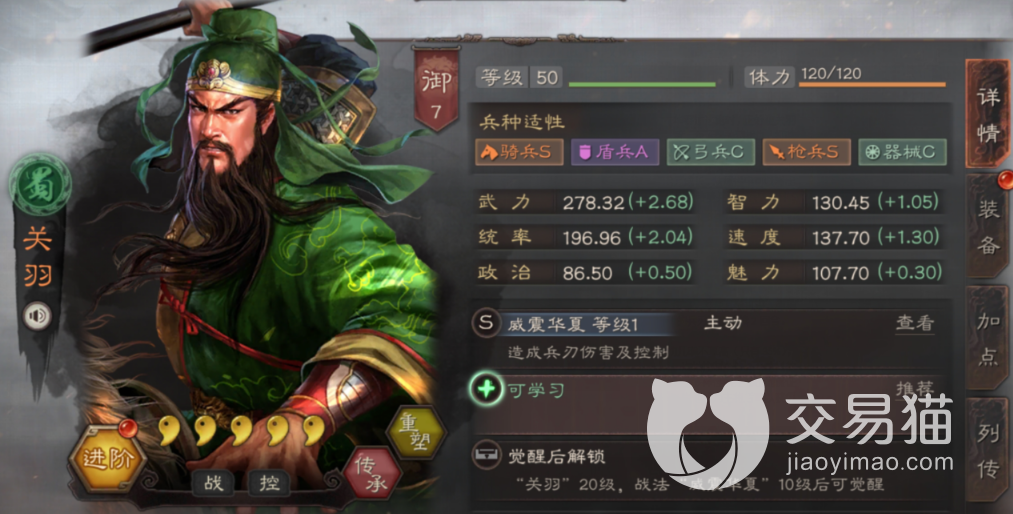
Task: Open the 列传 biography tab
Action: tap(987, 450)
